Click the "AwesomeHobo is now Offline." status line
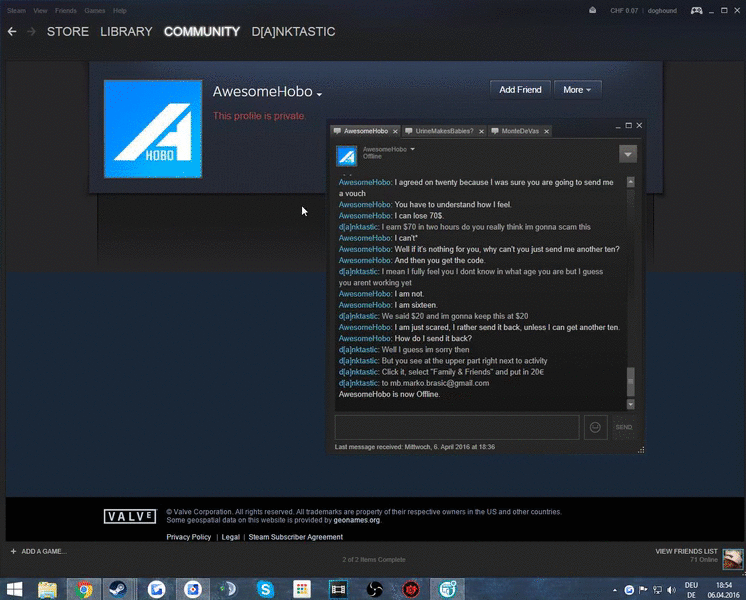 point(389,394)
